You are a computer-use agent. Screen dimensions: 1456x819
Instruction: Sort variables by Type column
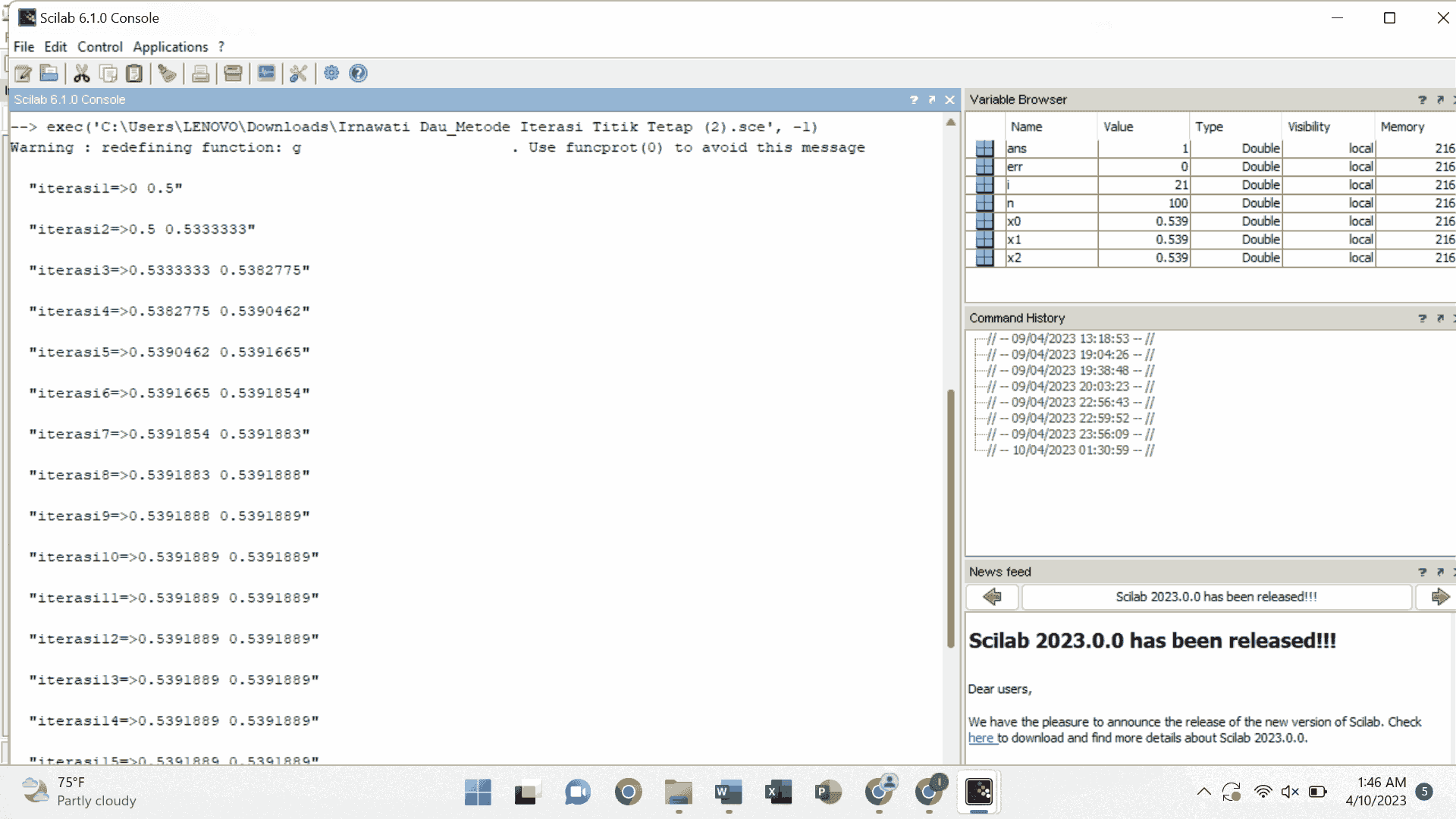pyautogui.click(x=1235, y=127)
